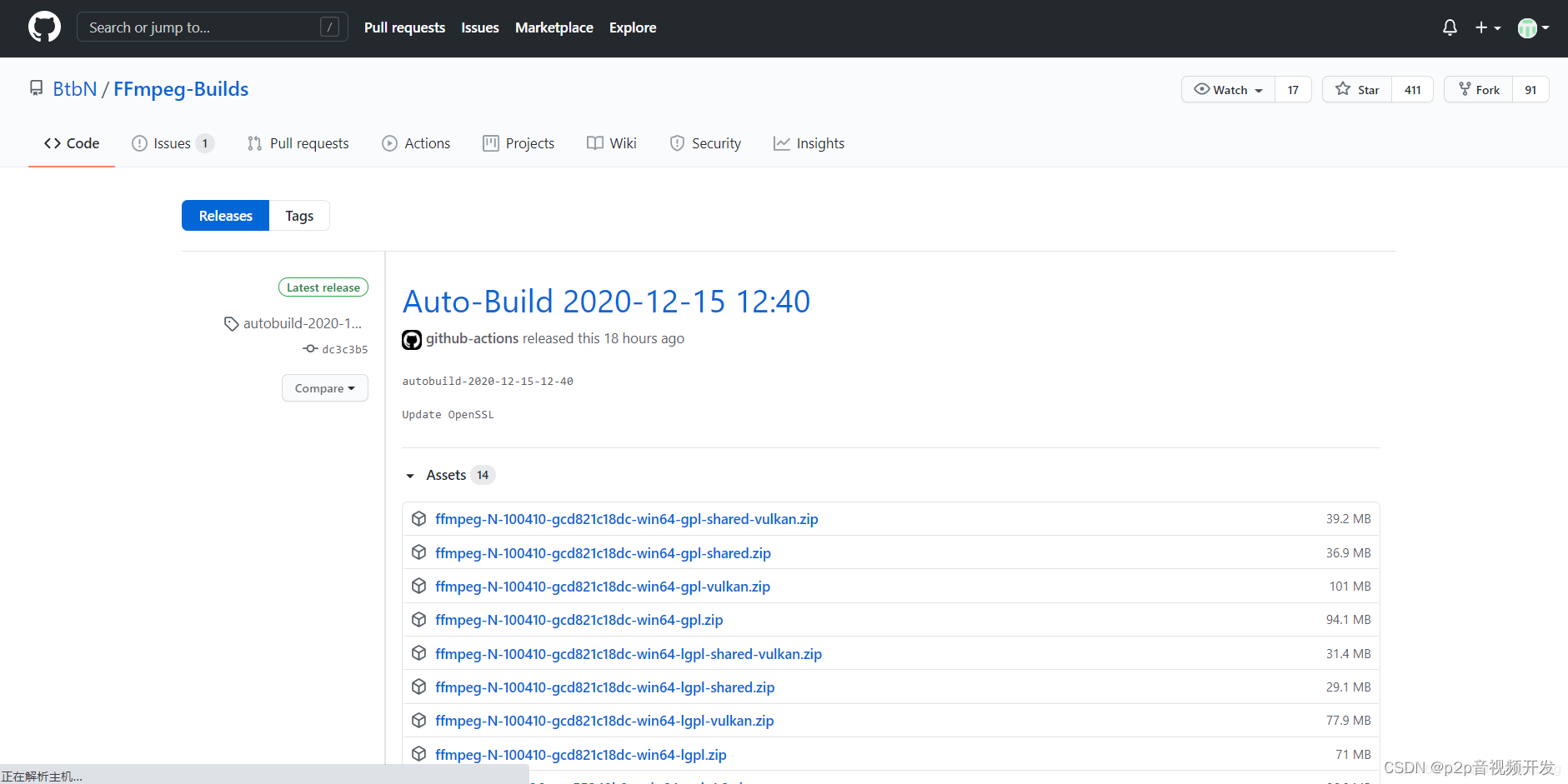Download ffmpeg win64-lgpl-shared-vulkan.zip
The width and height of the screenshot is (1568, 784).
(629, 654)
